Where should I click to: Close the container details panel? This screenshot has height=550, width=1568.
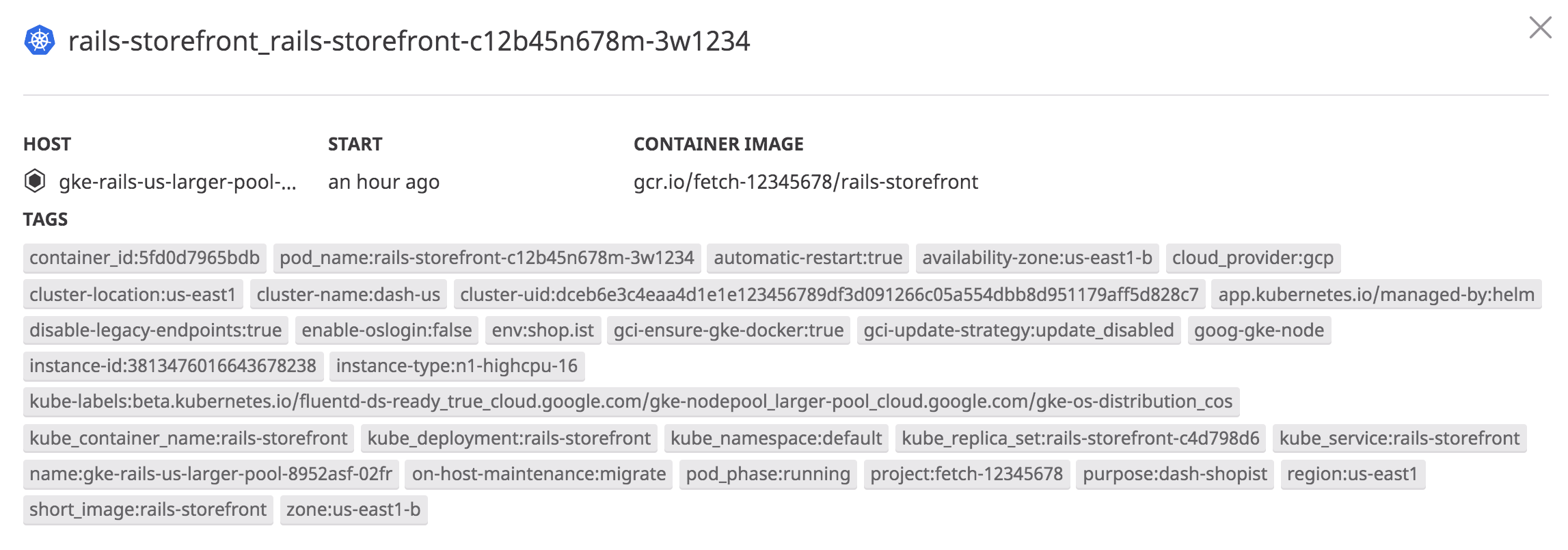pos(1540,28)
